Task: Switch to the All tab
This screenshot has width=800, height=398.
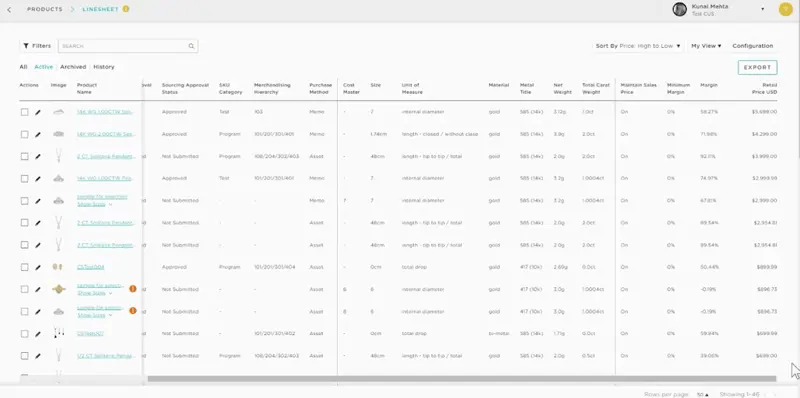Action: (x=23, y=67)
